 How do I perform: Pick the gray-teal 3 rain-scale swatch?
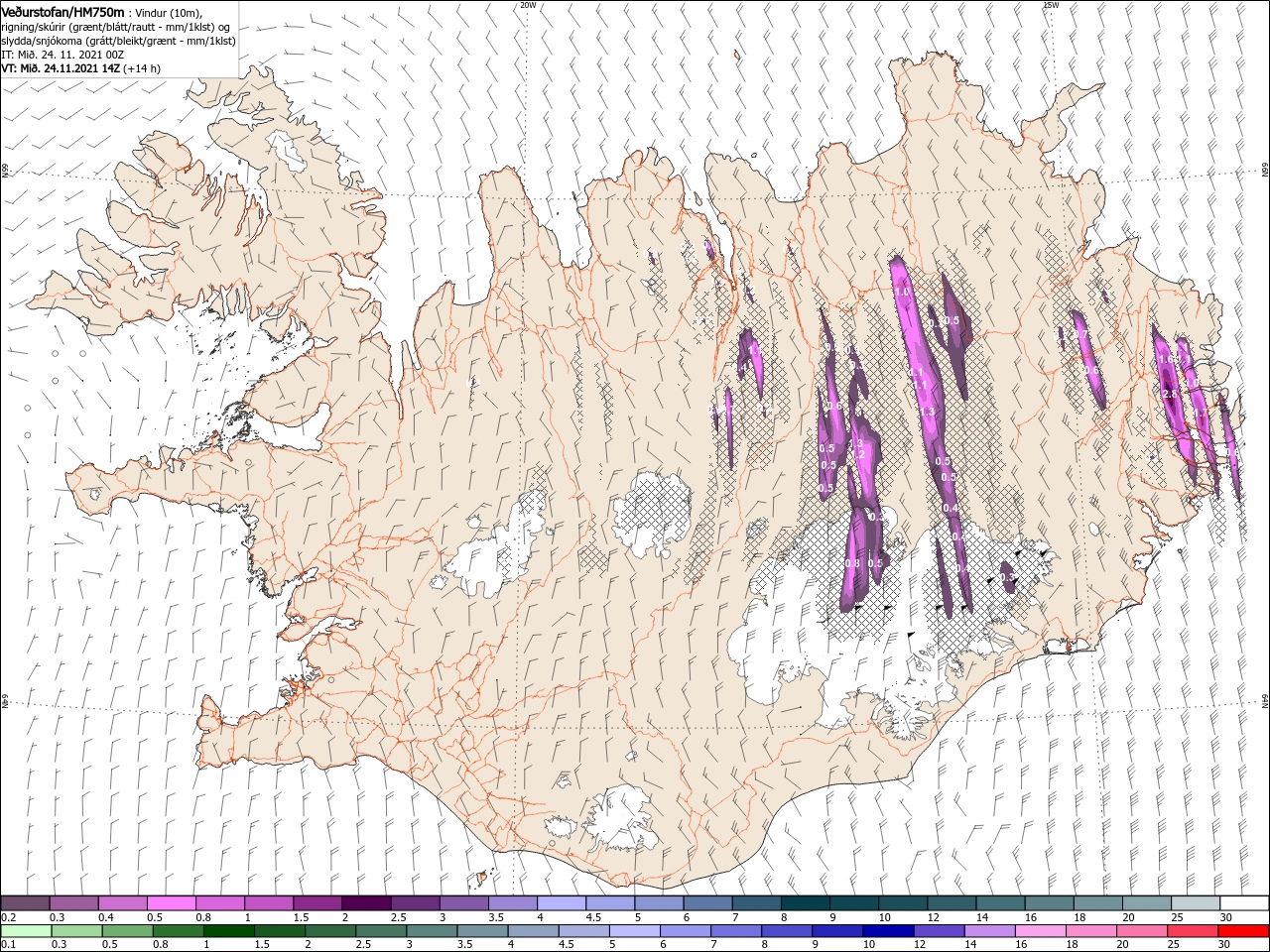tap(432, 931)
